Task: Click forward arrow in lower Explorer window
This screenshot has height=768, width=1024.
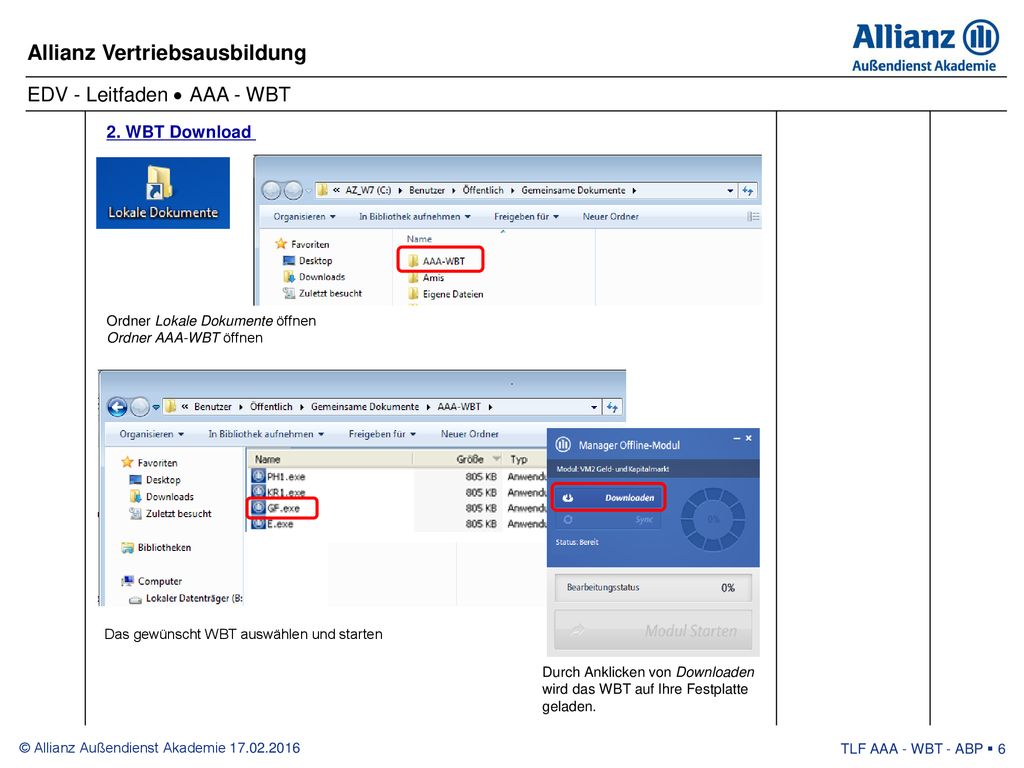Action: pyautogui.click(x=140, y=407)
